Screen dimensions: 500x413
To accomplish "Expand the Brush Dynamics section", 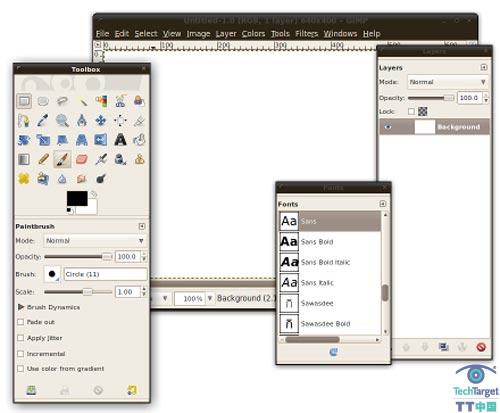I will (x=21, y=307).
